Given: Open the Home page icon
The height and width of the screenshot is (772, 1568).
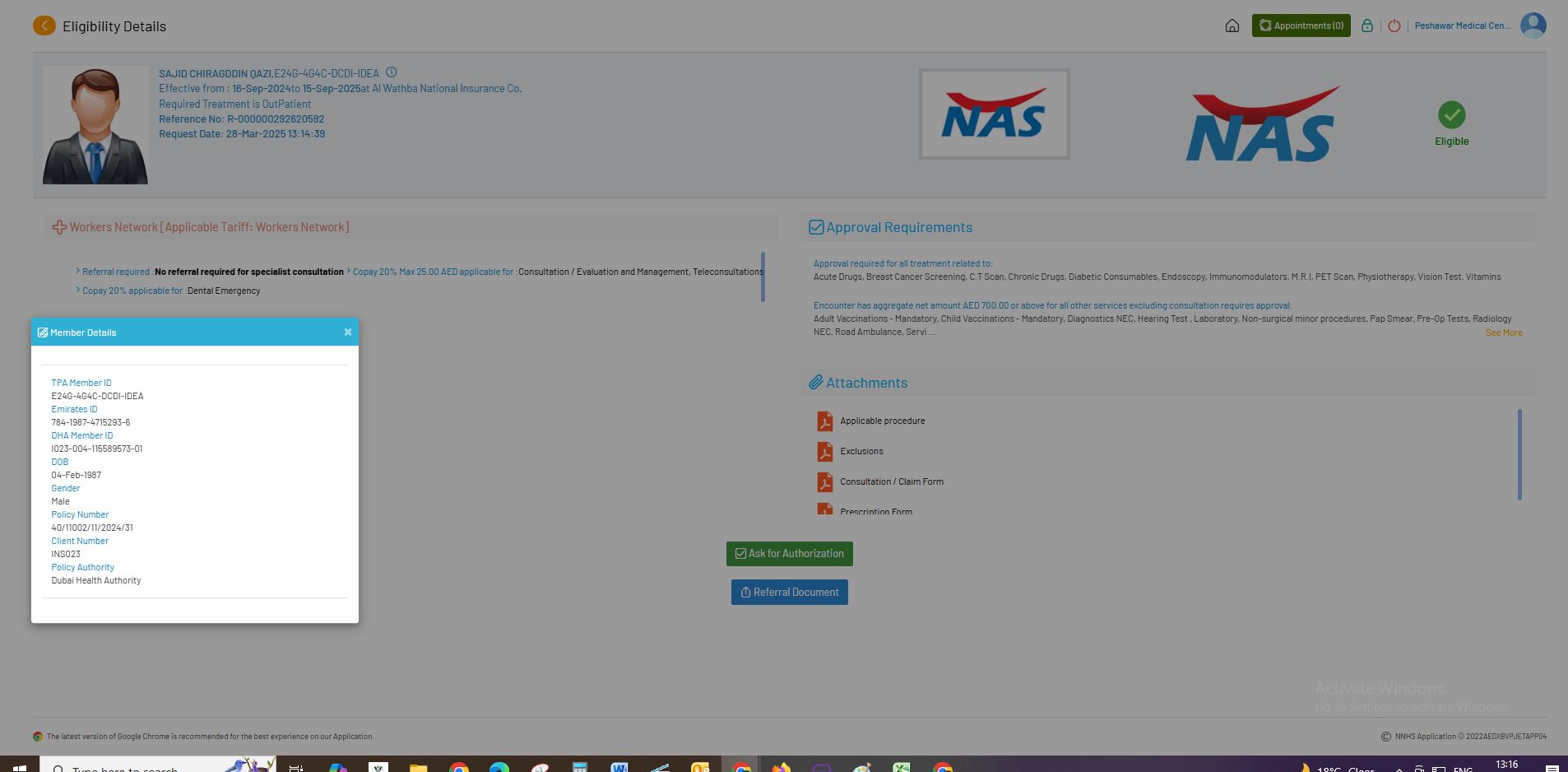Looking at the screenshot, I should [1232, 26].
